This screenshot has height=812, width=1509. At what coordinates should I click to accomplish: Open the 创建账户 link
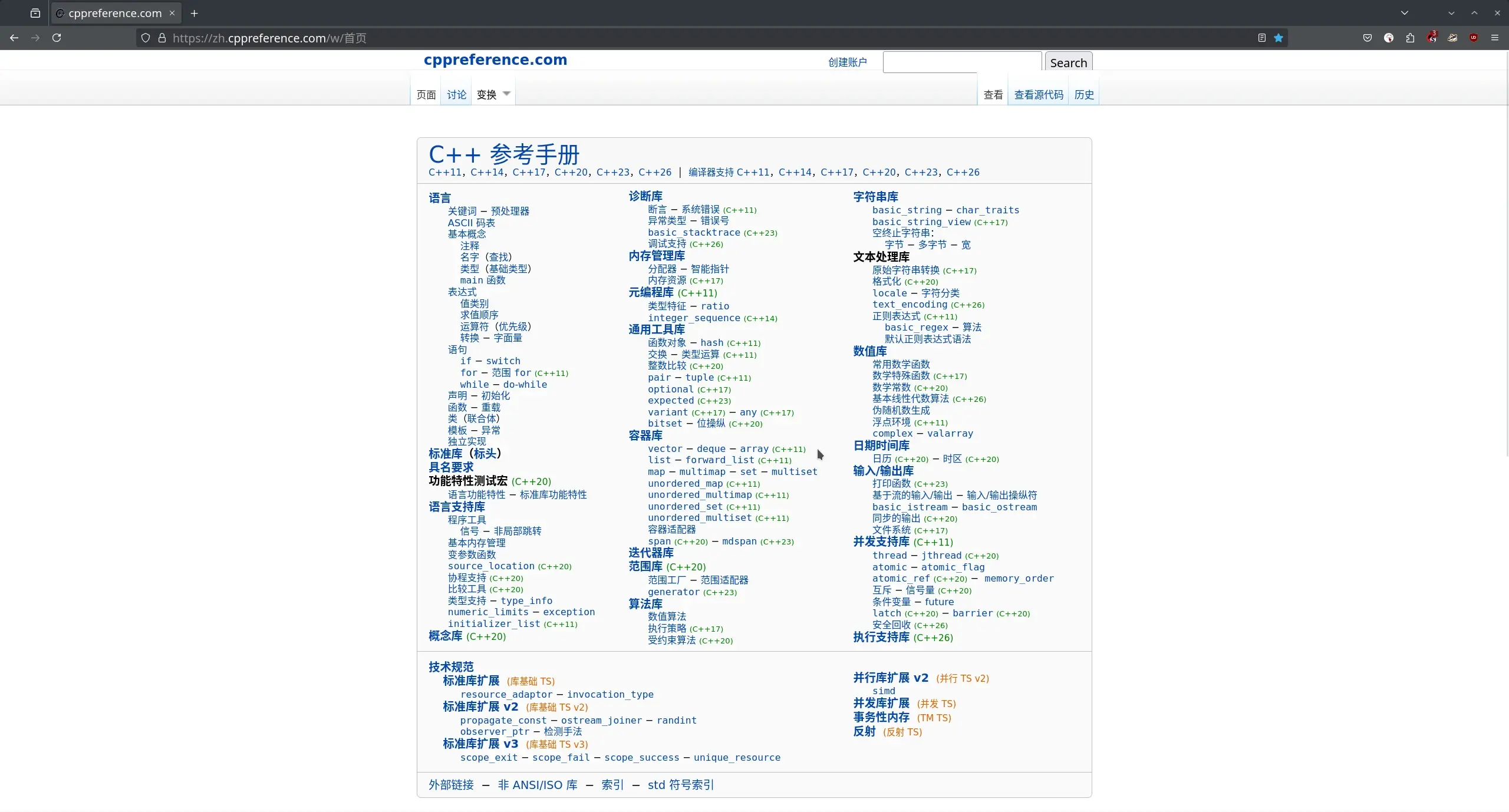[848, 62]
